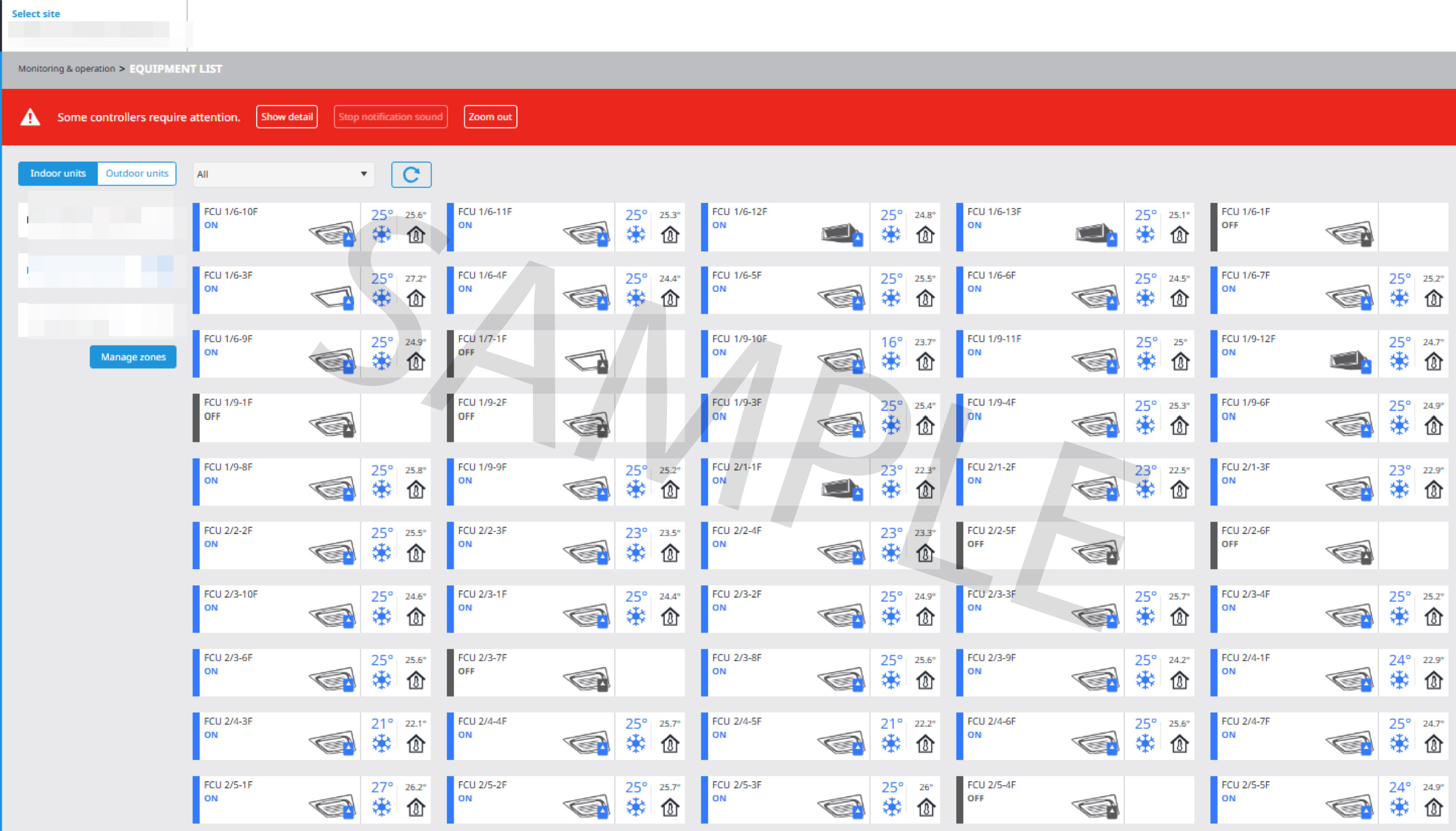Open the All zone filter dropdown
Image resolution: width=1456 pixels, height=831 pixels.
[x=282, y=174]
